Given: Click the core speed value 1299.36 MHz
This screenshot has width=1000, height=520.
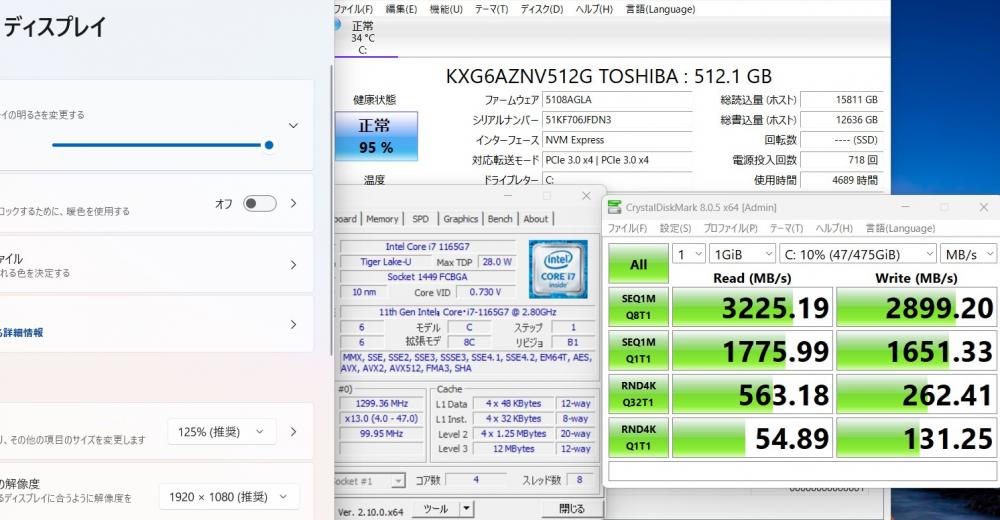Looking at the screenshot, I should [x=382, y=403].
